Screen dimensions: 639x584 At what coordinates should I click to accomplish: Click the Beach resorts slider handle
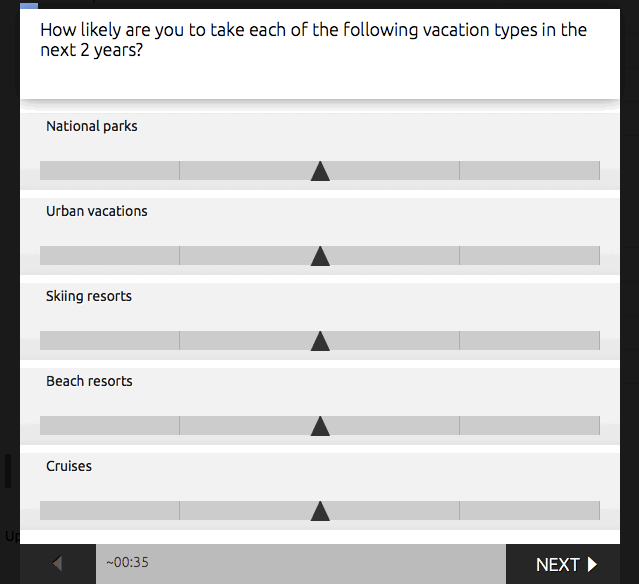tap(320, 426)
